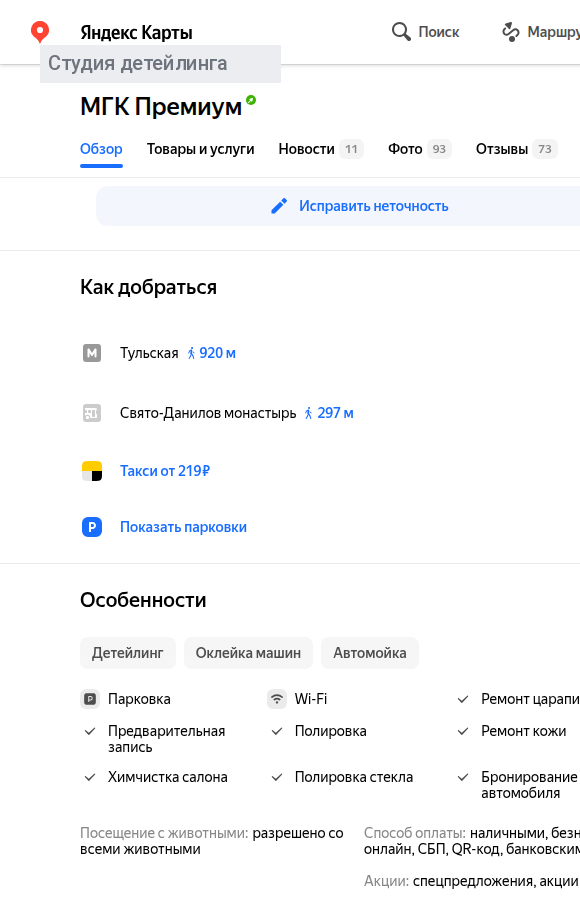Open walking route 297 м to bus stop

pos(329,413)
